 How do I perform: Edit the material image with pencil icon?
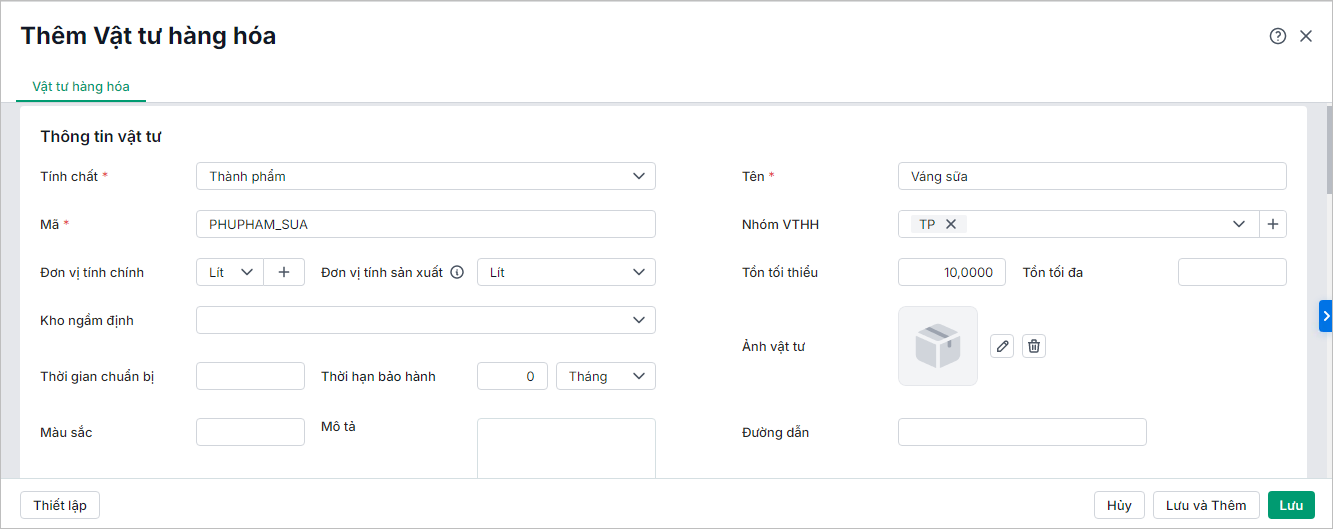(1002, 346)
